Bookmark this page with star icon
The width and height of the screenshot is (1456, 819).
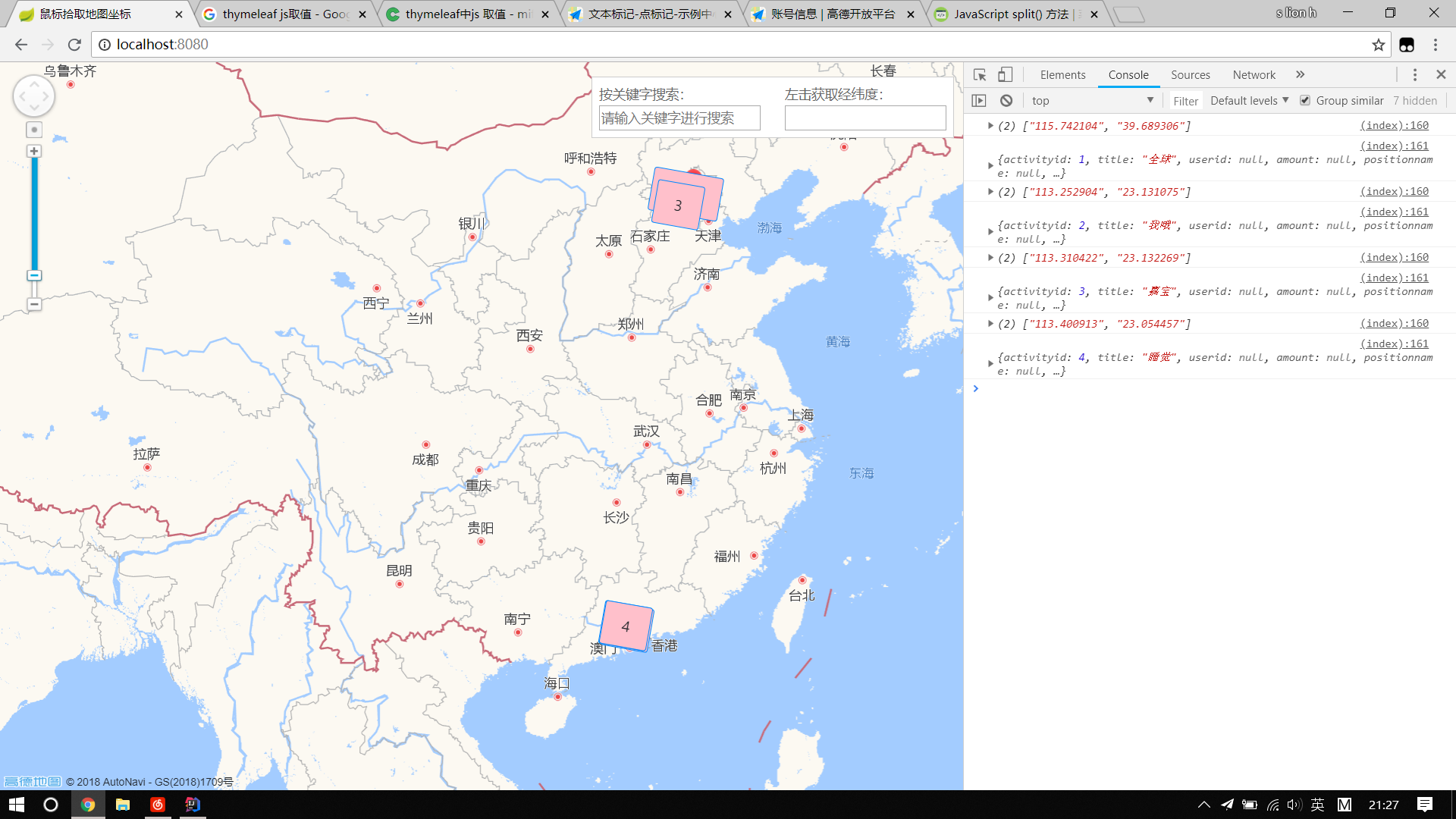tap(1378, 45)
